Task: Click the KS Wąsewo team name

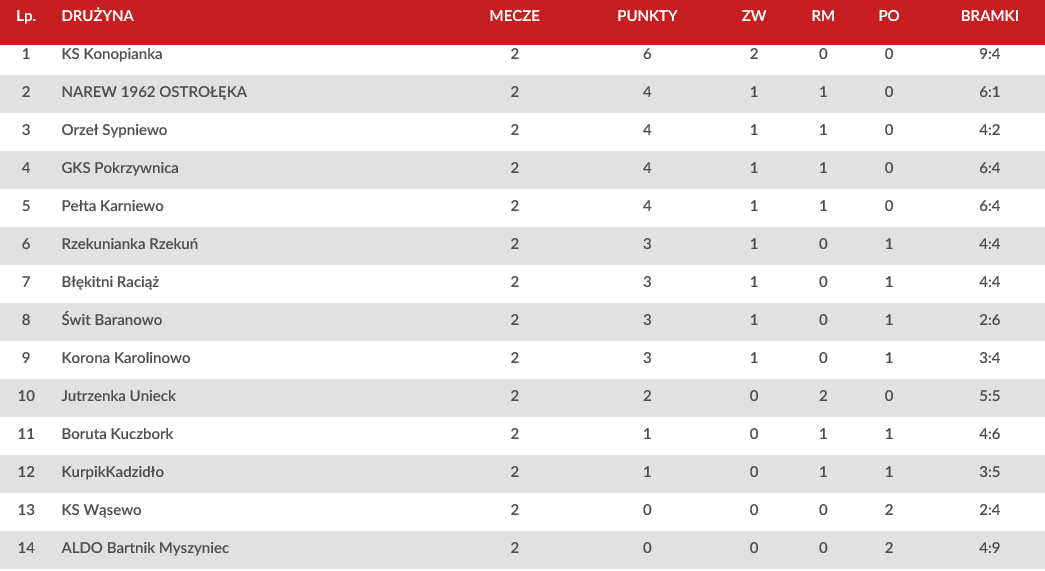Action: pyautogui.click(x=101, y=510)
